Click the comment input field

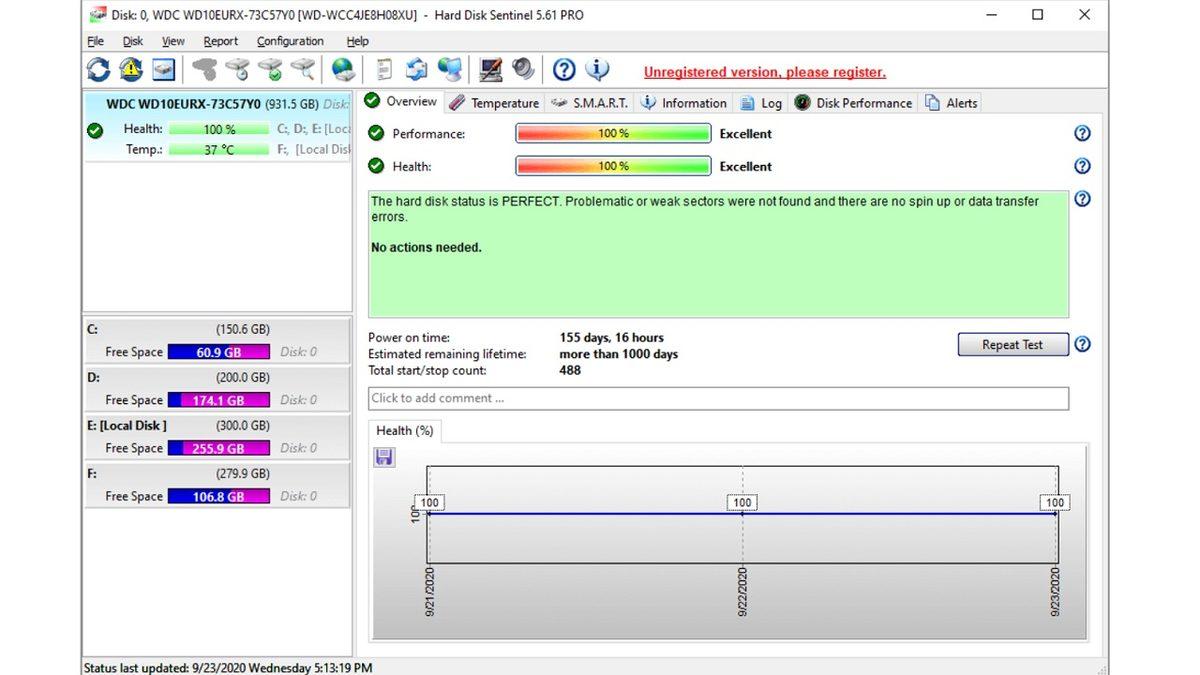(x=716, y=398)
